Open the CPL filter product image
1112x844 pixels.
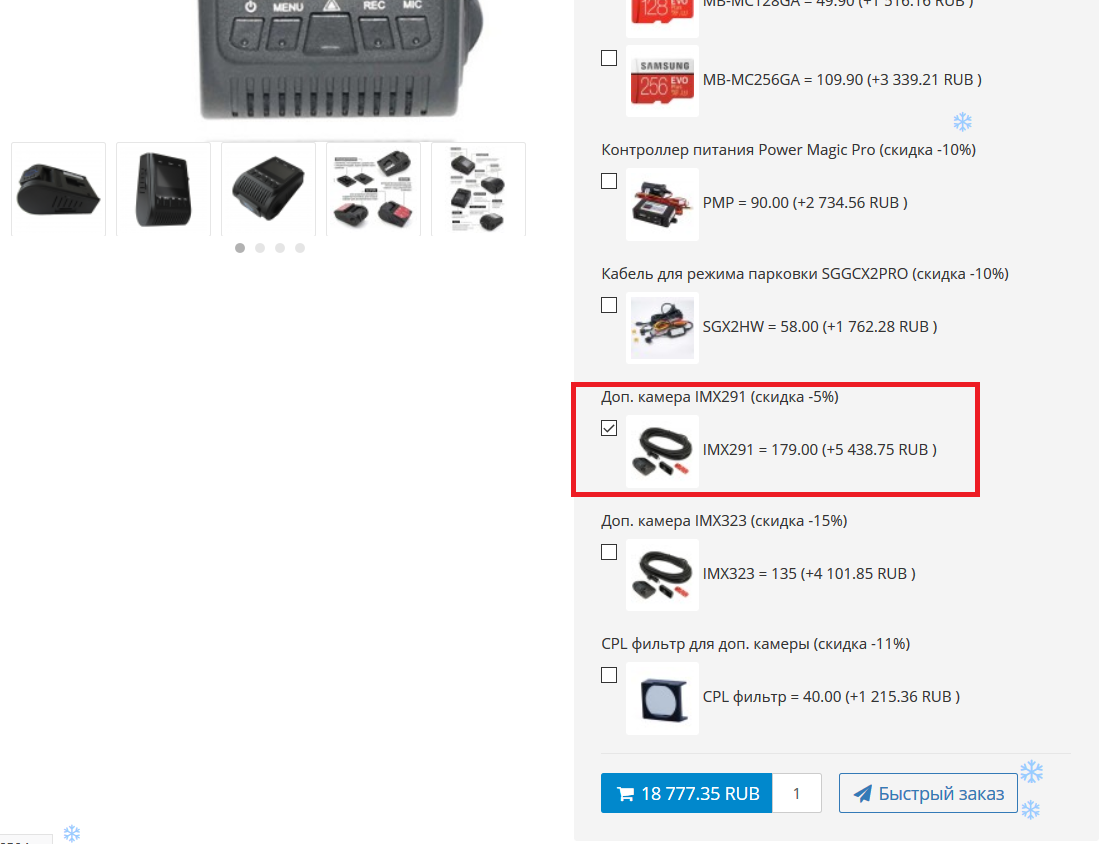coord(662,699)
